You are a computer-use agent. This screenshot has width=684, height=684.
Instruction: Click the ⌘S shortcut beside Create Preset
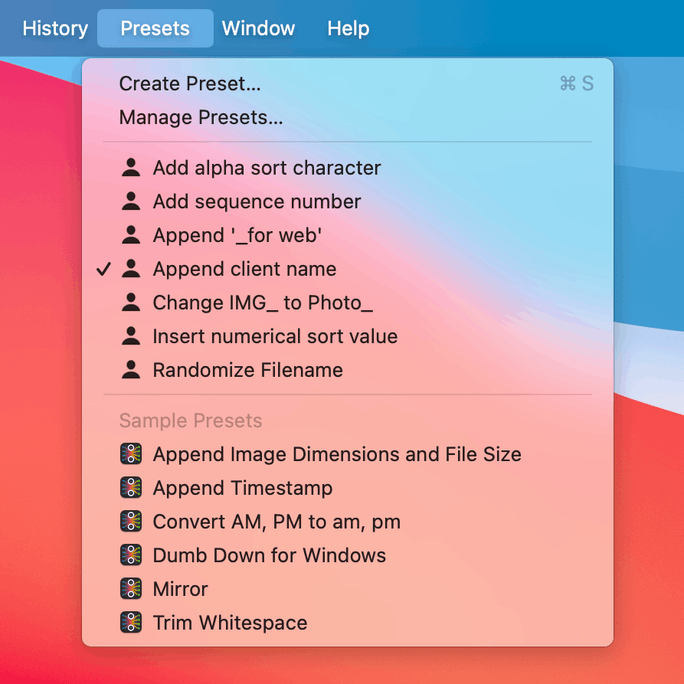point(576,84)
